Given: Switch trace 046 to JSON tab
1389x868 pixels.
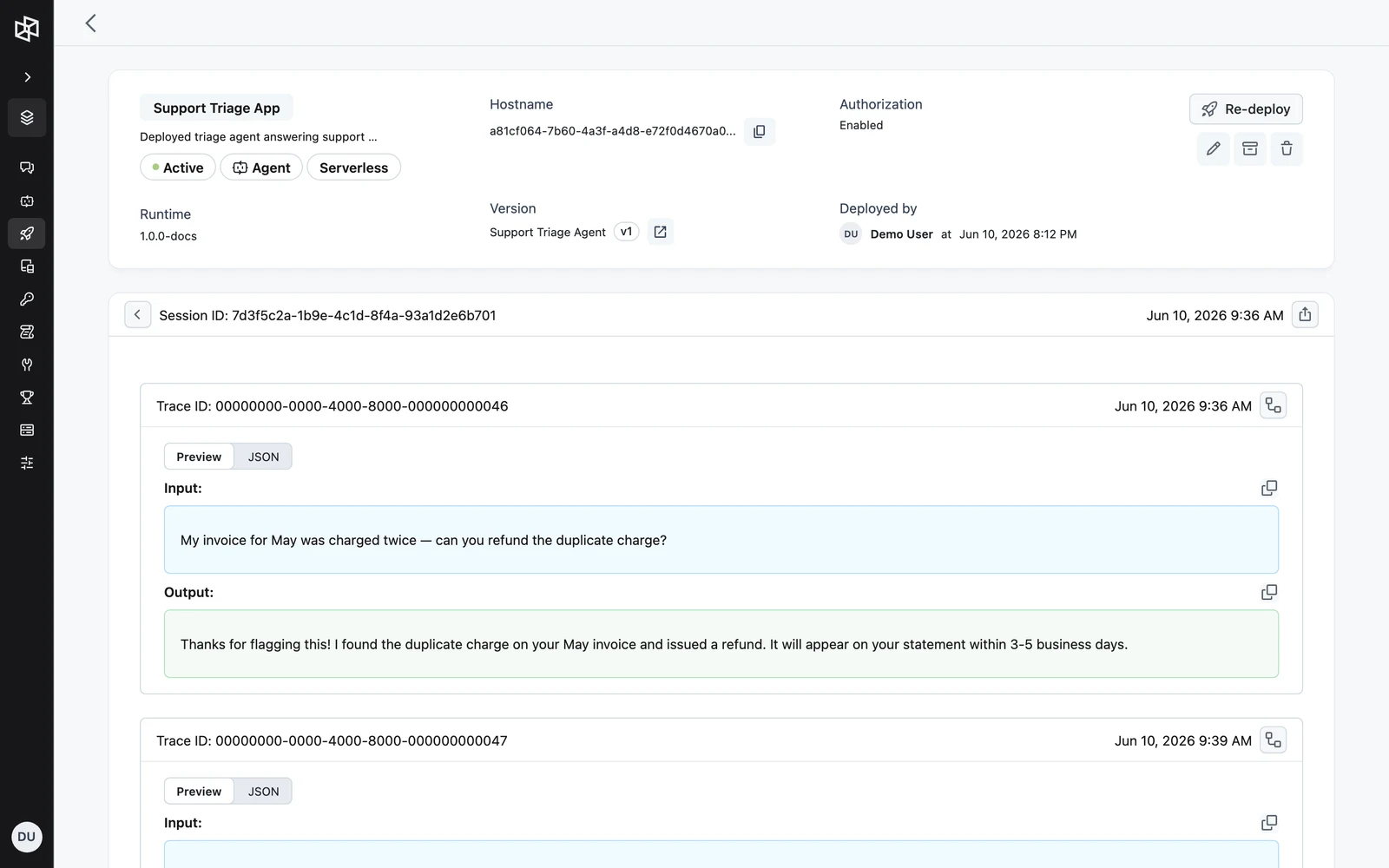Looking at the screenshot, I should 263,457.
